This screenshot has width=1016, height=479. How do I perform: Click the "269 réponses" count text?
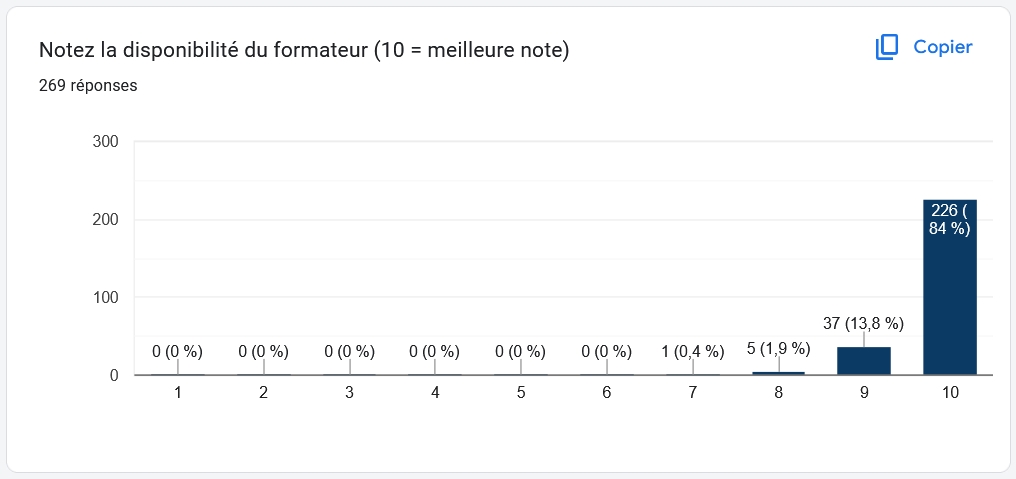(88, 85)
